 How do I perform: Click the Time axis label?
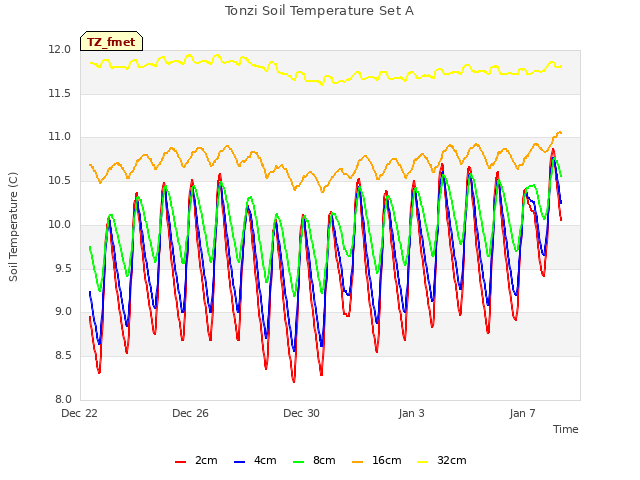(x=566, y=429)
